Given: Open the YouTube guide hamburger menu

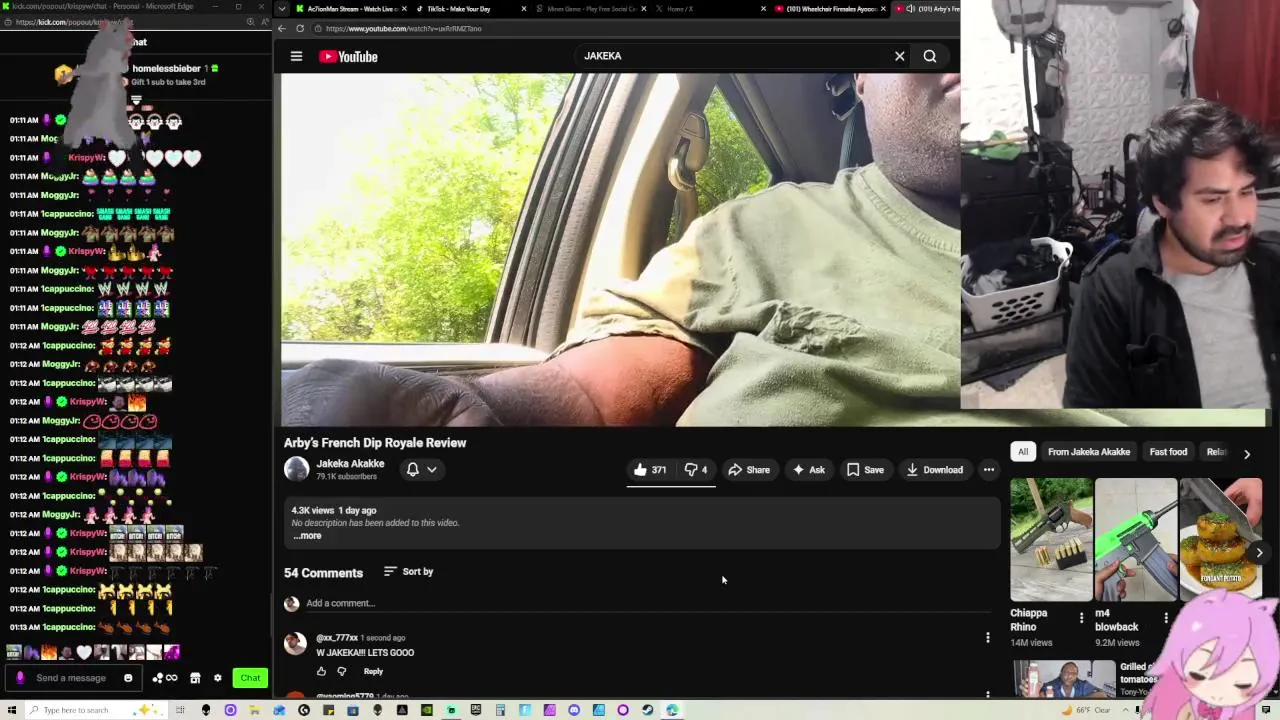Looking at the screenshot, I should tap(296, 56).
